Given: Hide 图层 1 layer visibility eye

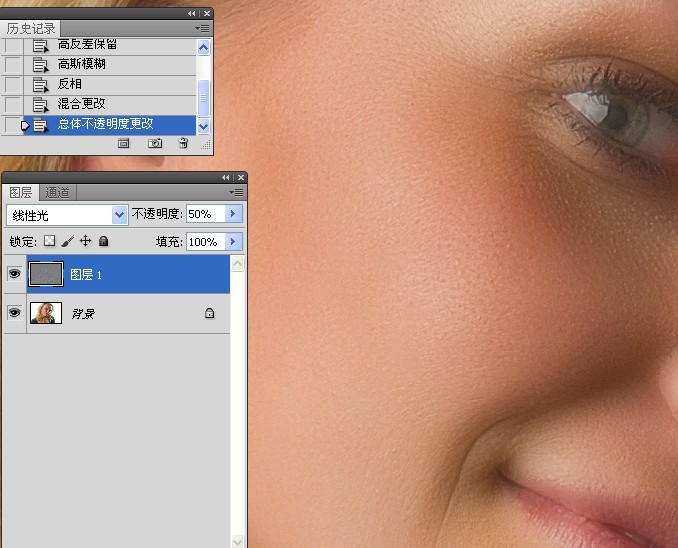Looking at the screenshot, I should point(14,274).
